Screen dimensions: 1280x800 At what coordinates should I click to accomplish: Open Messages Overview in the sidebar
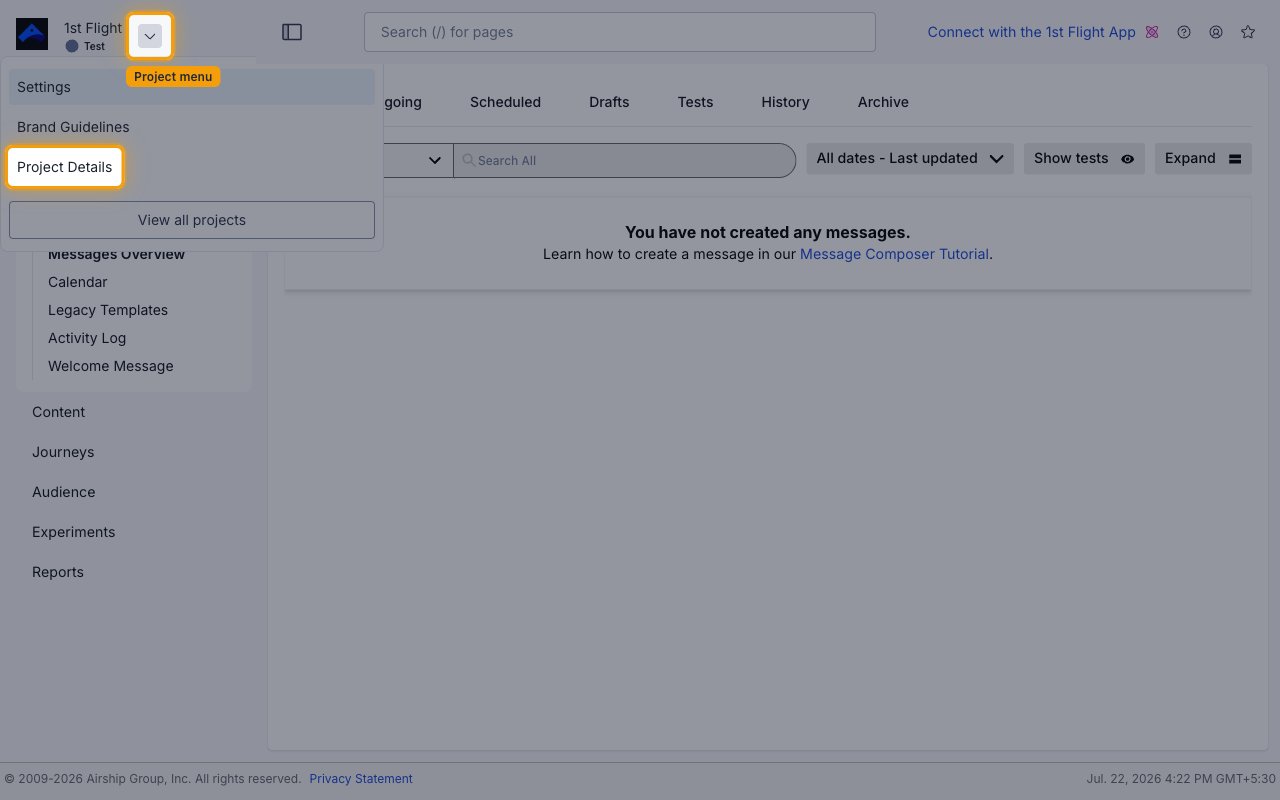coord(116,254)
